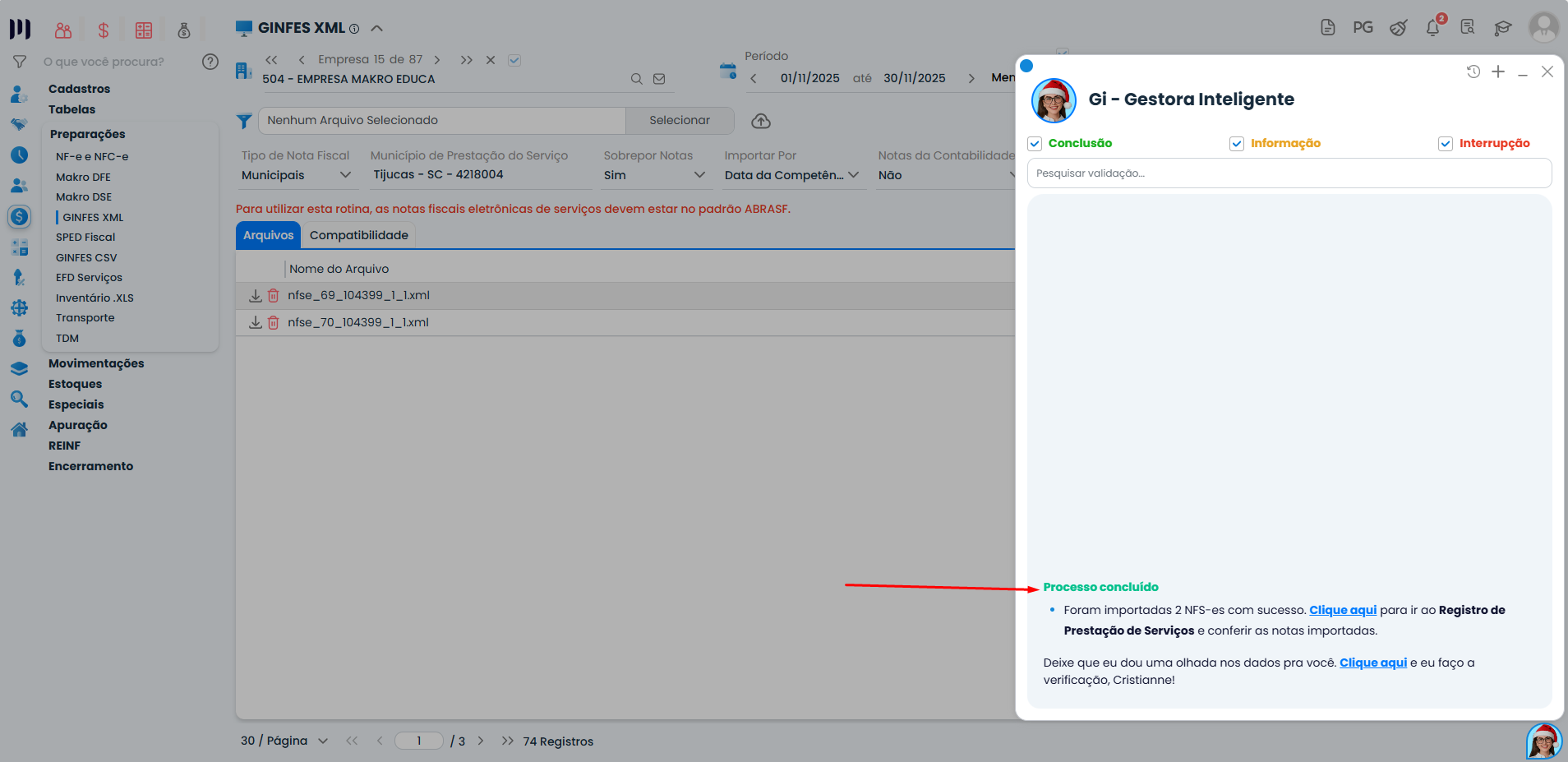
Task: Open Gi chat history clock icon
Action: pos(1473,72)
